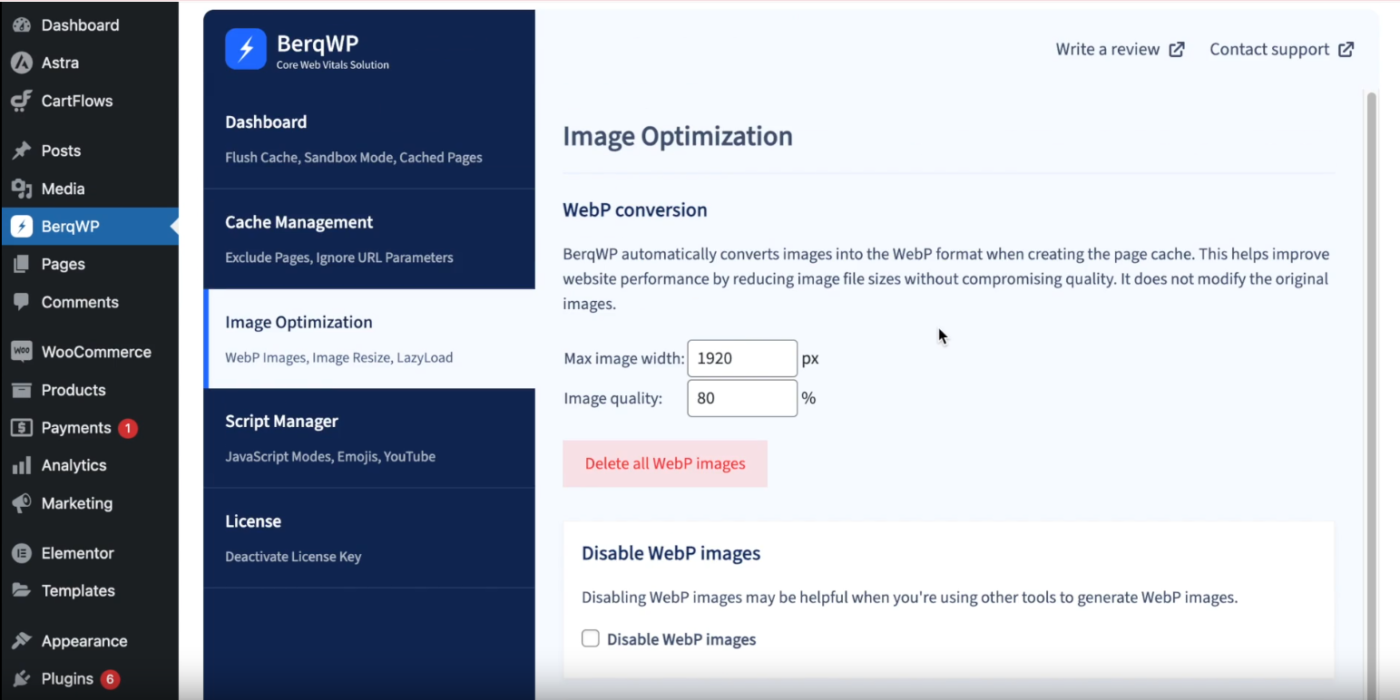Click the BerqWP lightning bolt logo

click(x=245, y=49)
